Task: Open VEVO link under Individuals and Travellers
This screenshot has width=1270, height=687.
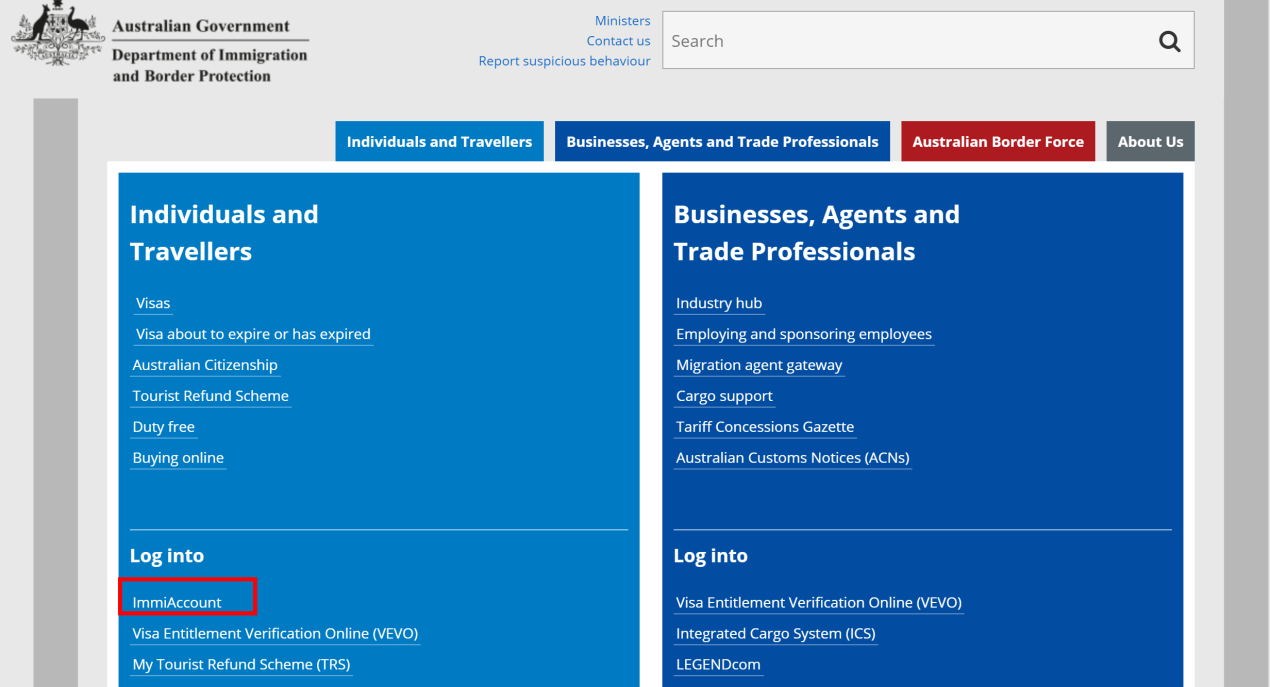Action: pos(275,634)
